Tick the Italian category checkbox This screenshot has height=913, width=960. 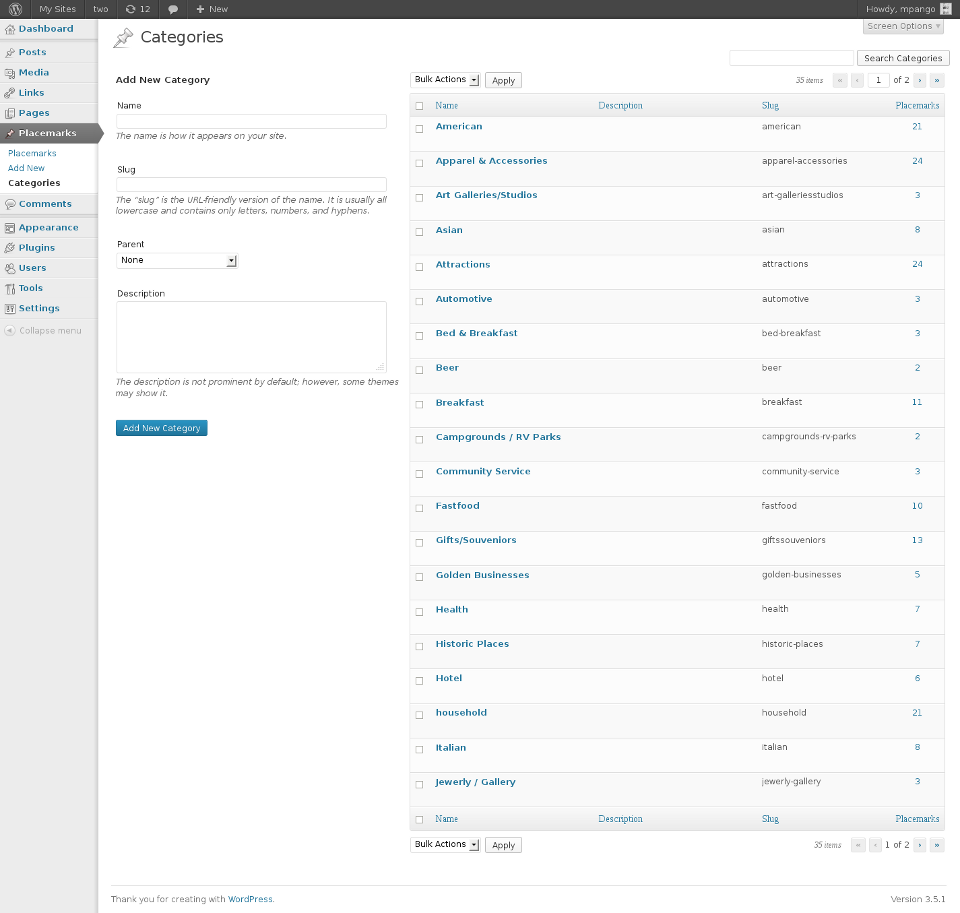(419, 750)
